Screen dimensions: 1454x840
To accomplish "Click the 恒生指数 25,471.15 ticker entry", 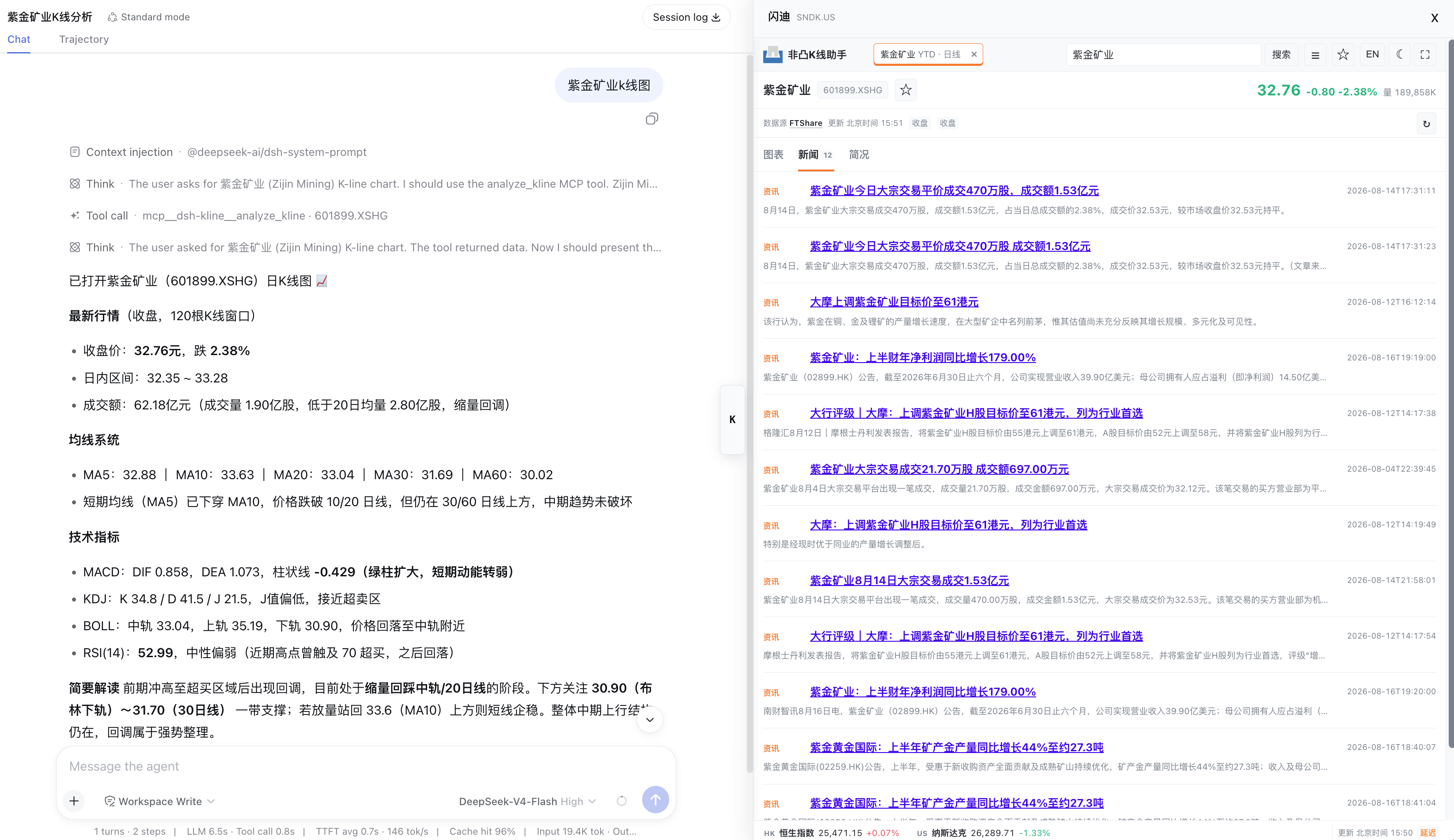I will pos(831,833).
